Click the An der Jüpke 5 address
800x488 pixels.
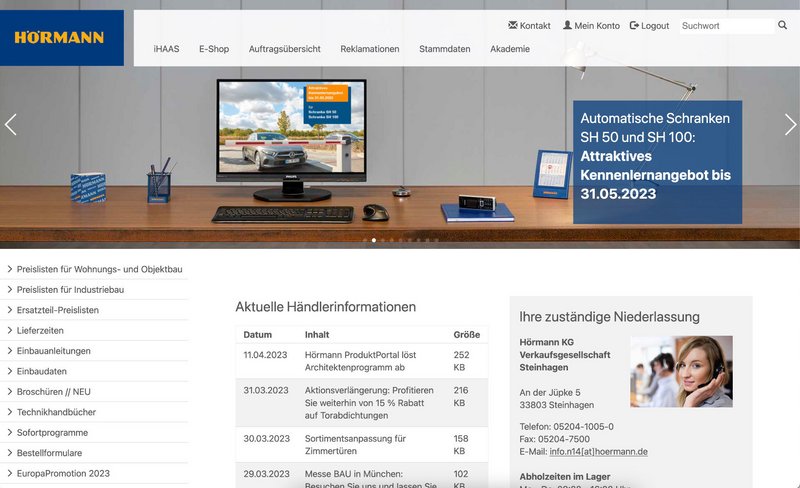[x=549, y=393]
